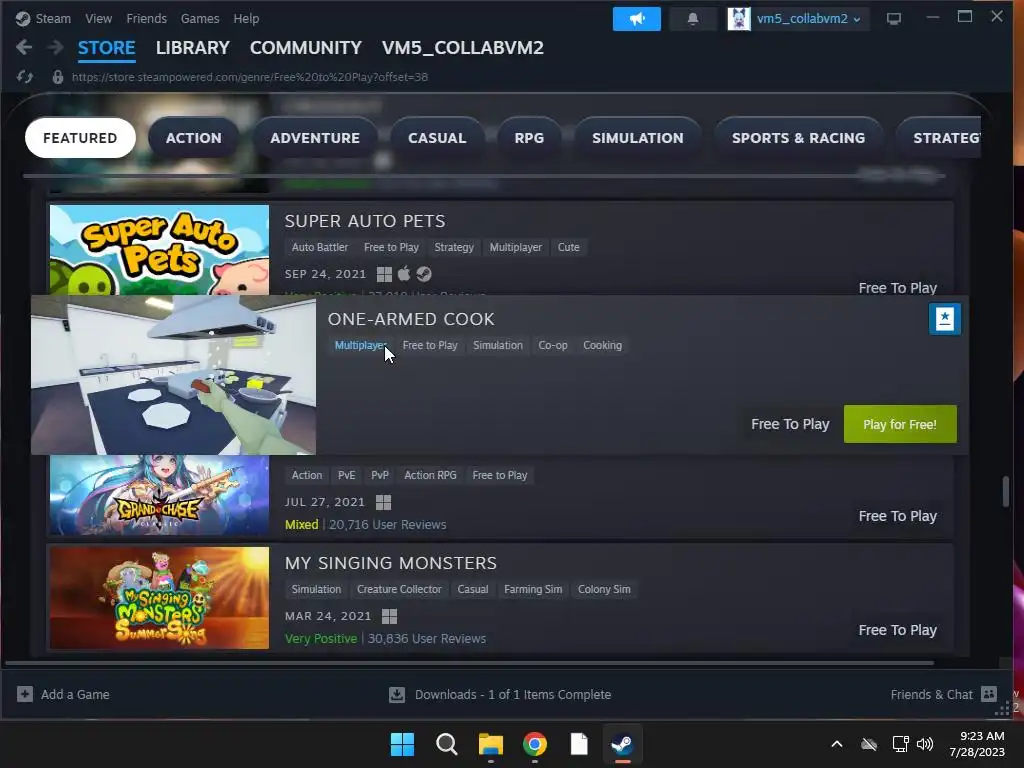Click the Cute tag
Image resolution: width=1024 pixels, height=768 pixels.
tap(568, 247)
